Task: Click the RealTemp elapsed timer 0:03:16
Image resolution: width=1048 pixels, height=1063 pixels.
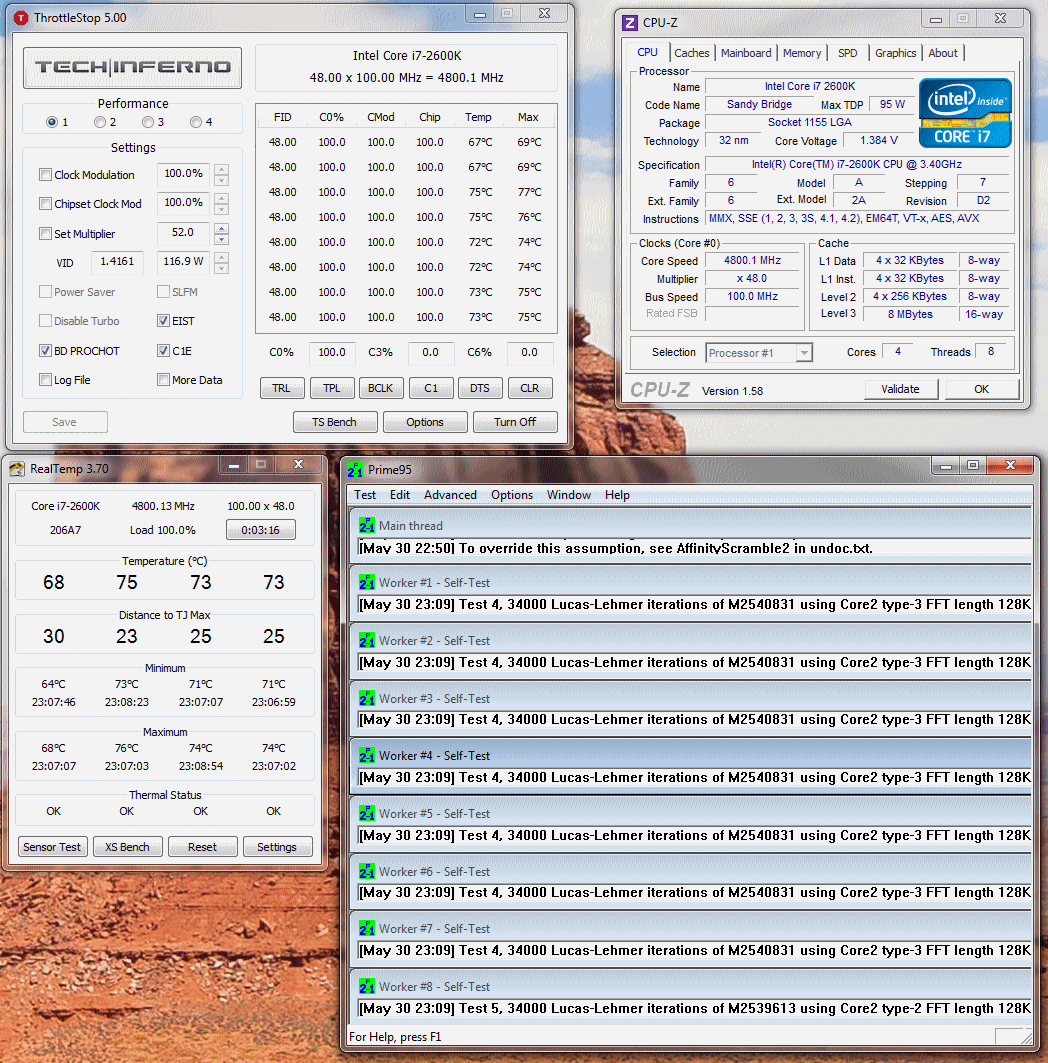Action: pos(260,530)
